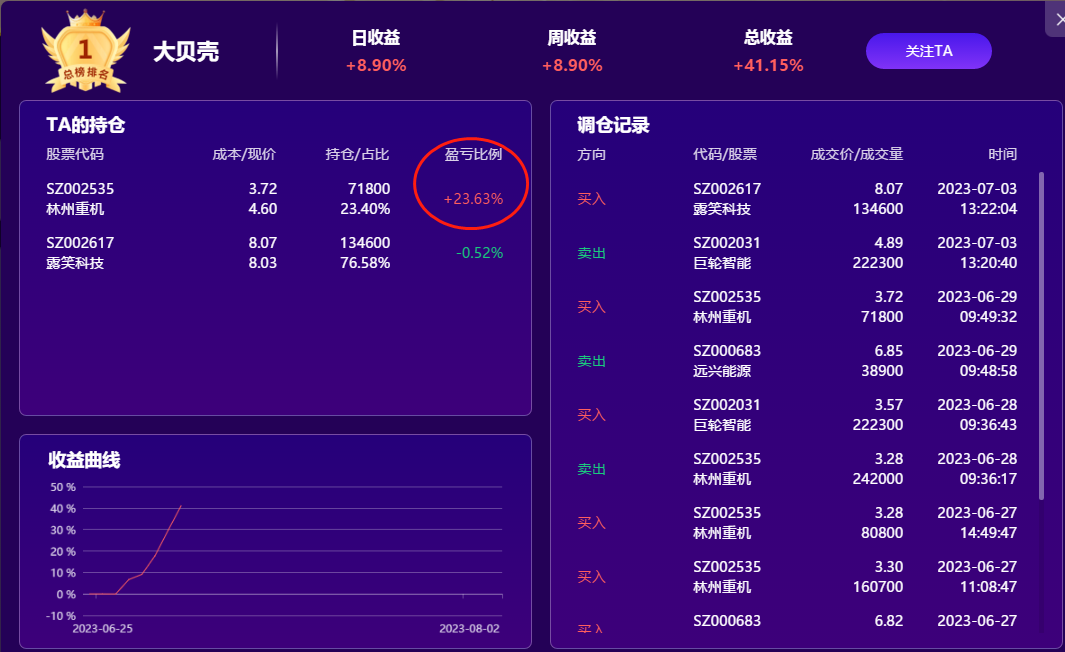Click the timestamp 2023-07-03 13:22:04
This screenshot has height=652, width=1065.
[x=977, y=199]
